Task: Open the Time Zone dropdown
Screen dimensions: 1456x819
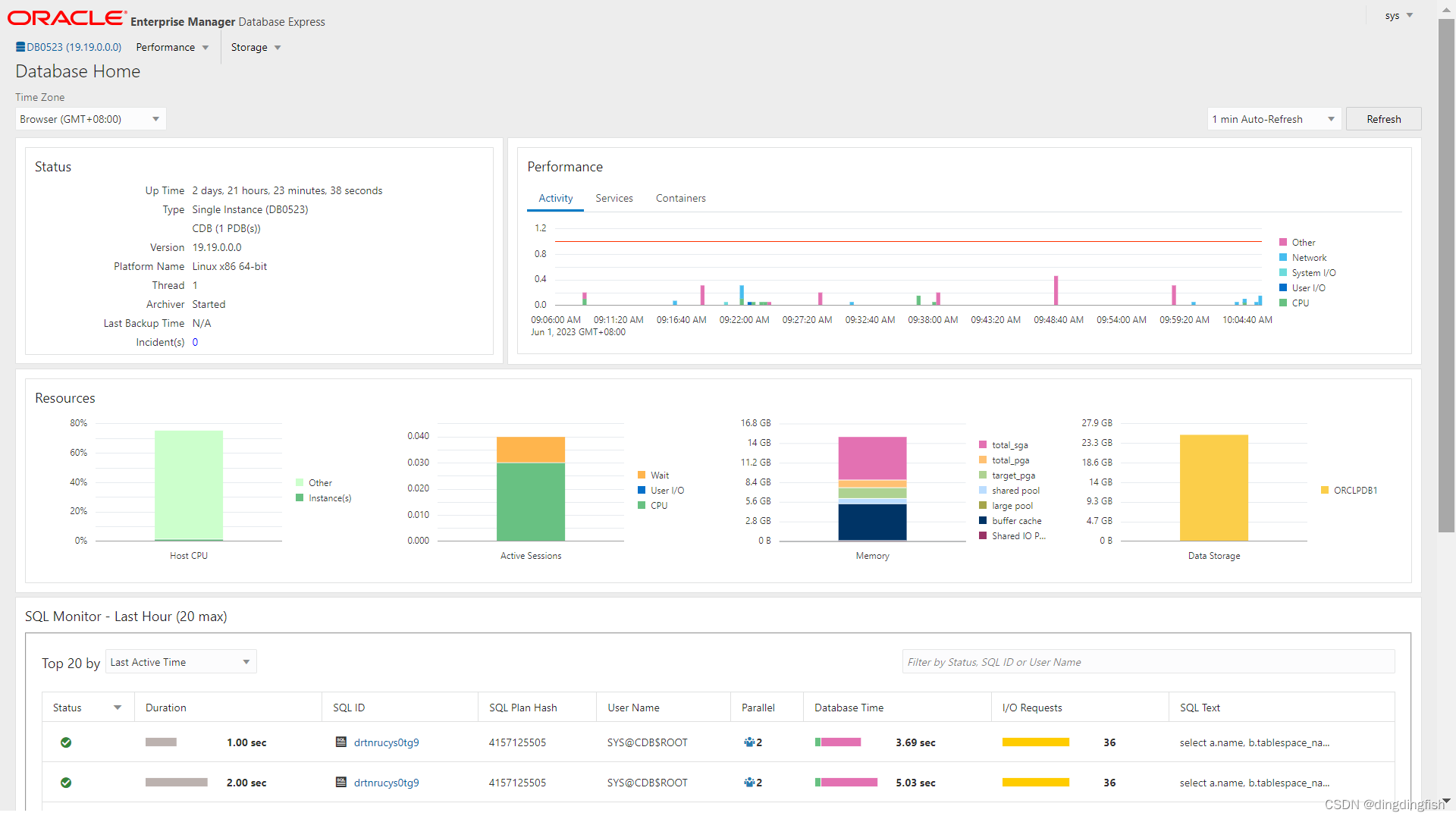Action: coord(90,119)
